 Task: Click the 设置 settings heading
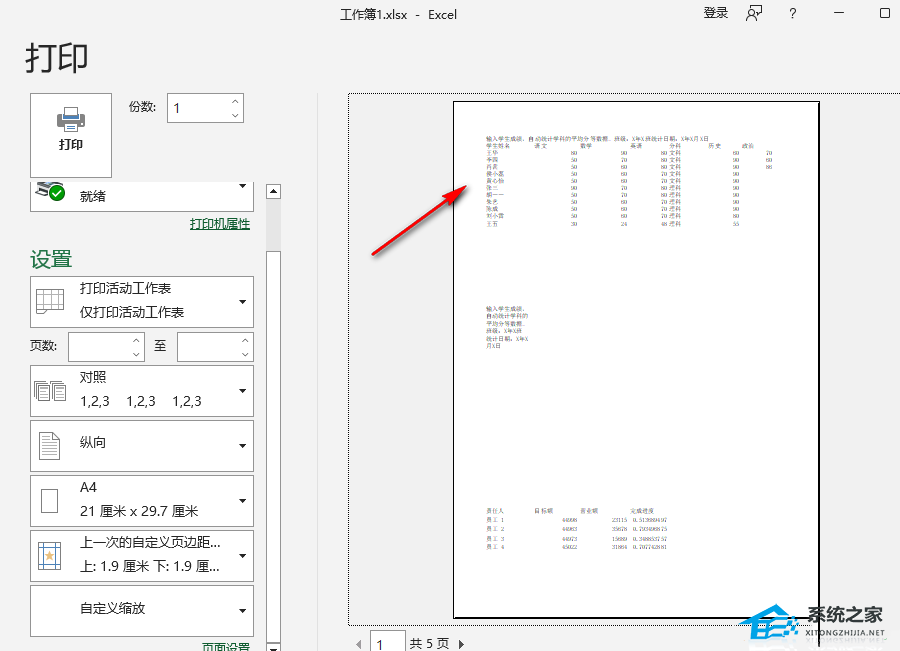[51, 259]
